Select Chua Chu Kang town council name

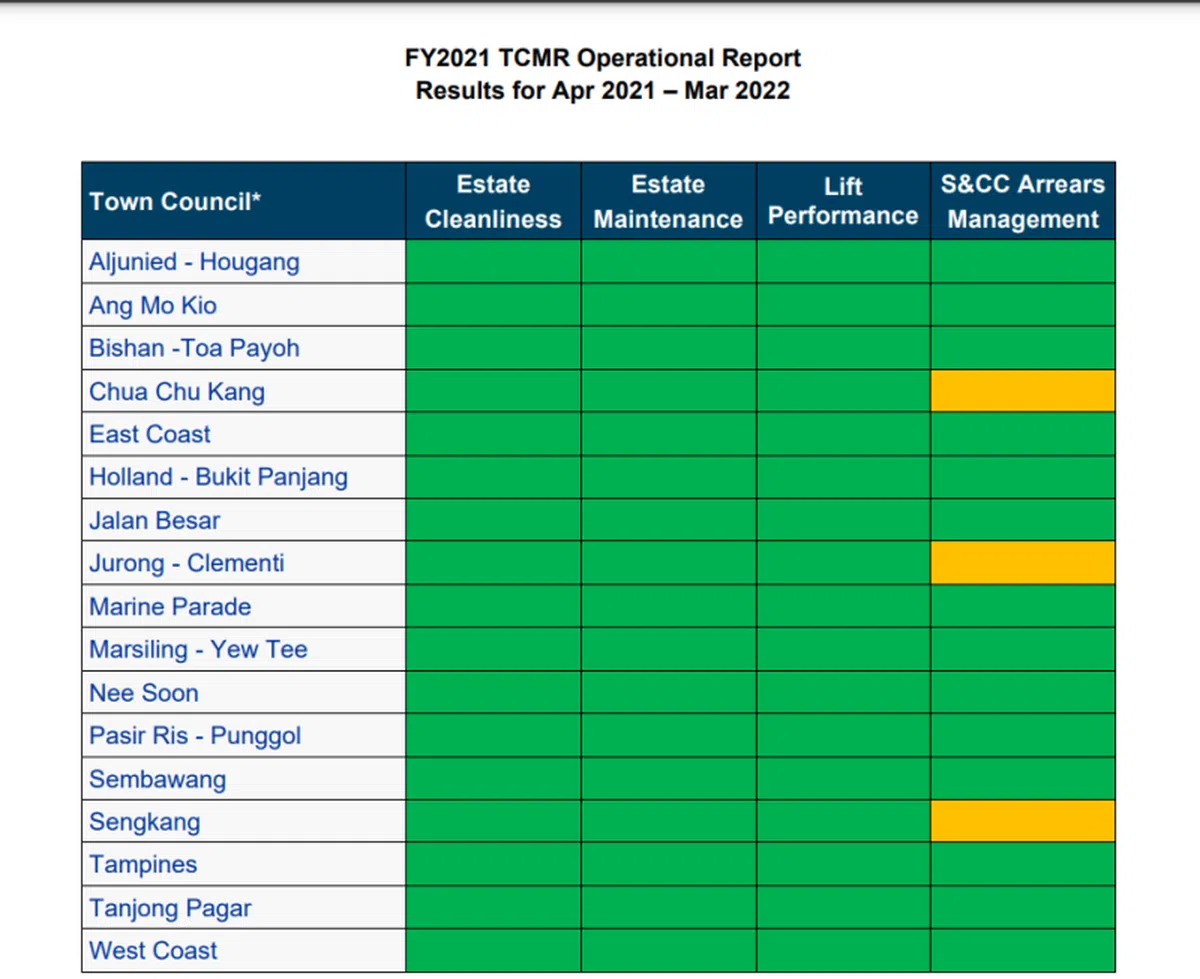(x=177, y=391)
